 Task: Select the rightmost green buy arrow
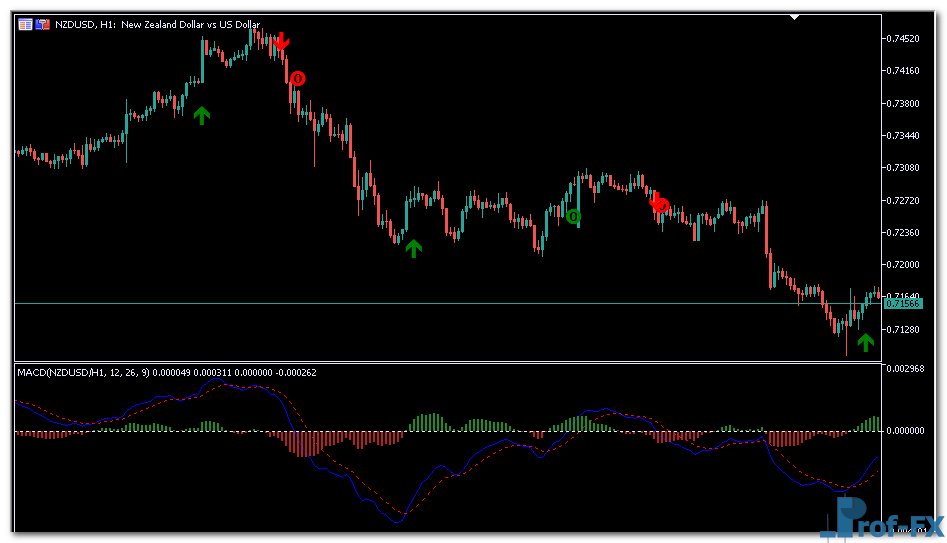point(865,342)
